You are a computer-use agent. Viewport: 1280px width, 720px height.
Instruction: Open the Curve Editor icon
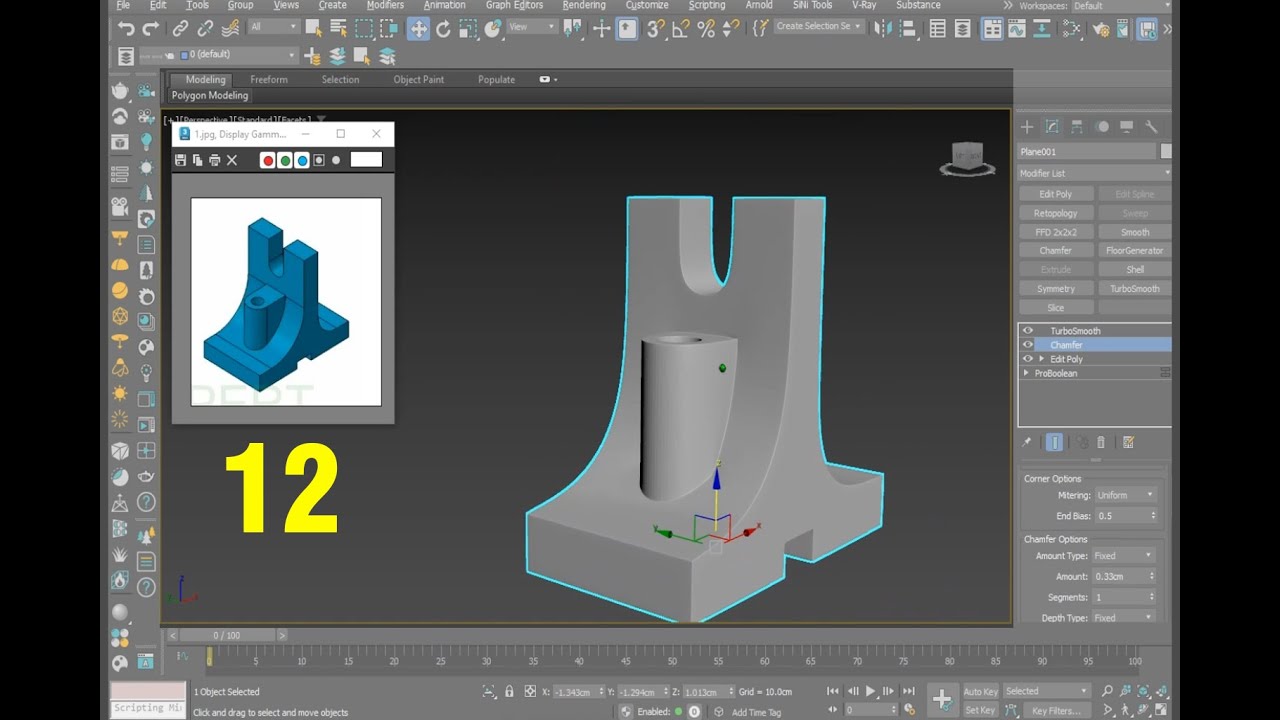(x=1016, y=29)
